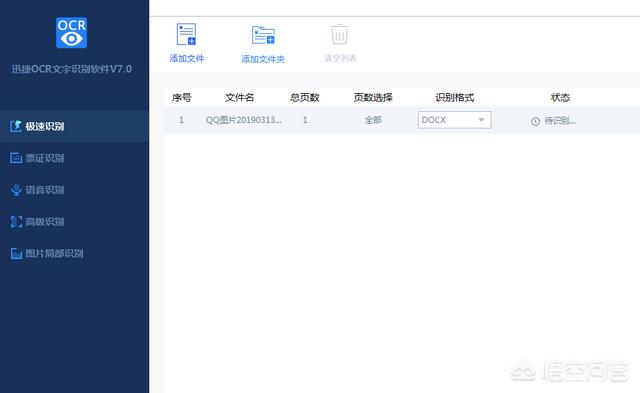Open the DOCX format dropdown
640x393 pixels.
(454, 120)
